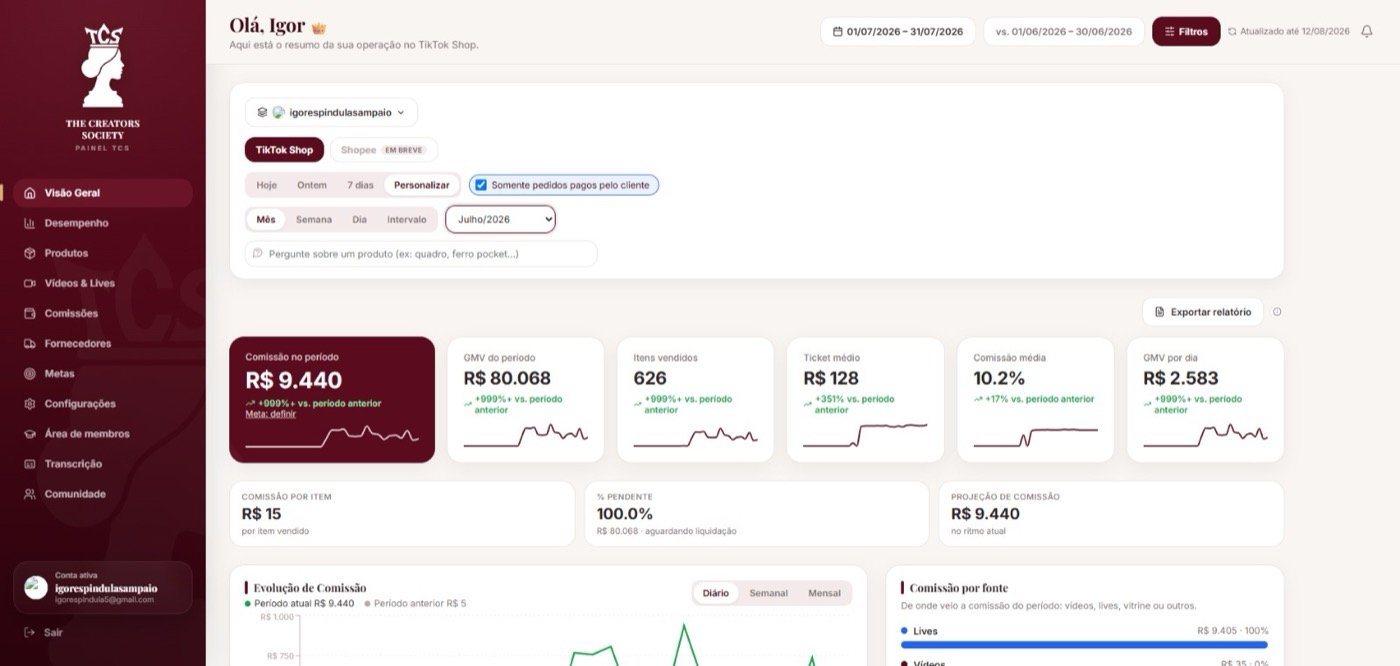
Task: Click the Comissão média card
Action: pos(1035,400)
